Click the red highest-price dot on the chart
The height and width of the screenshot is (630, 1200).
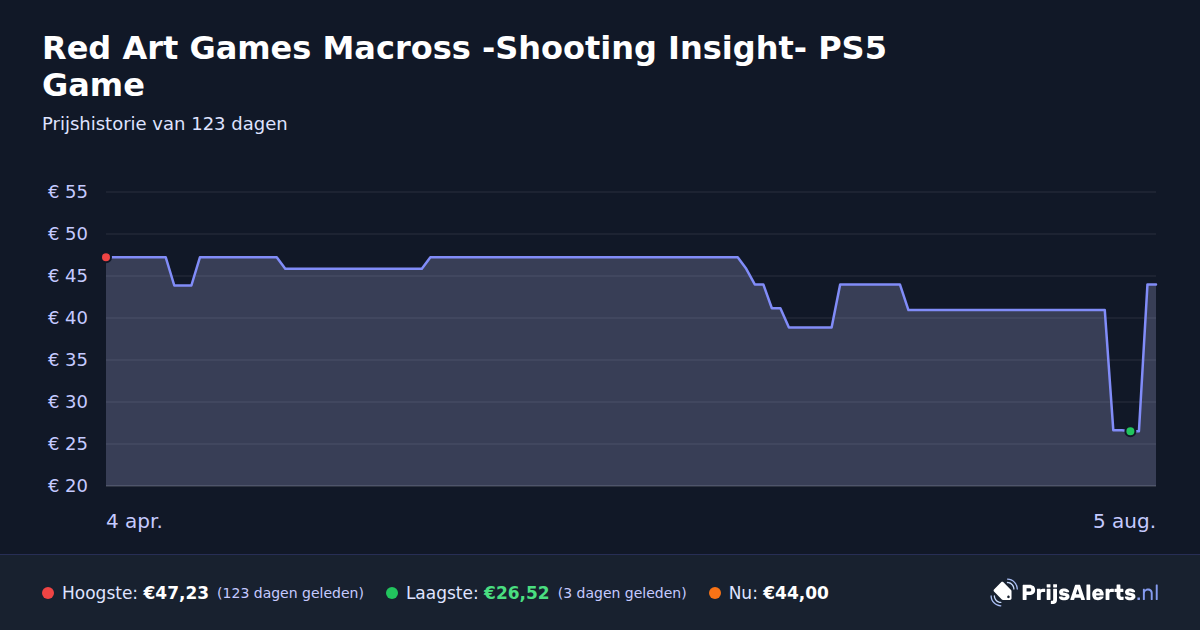click(106, 257)
